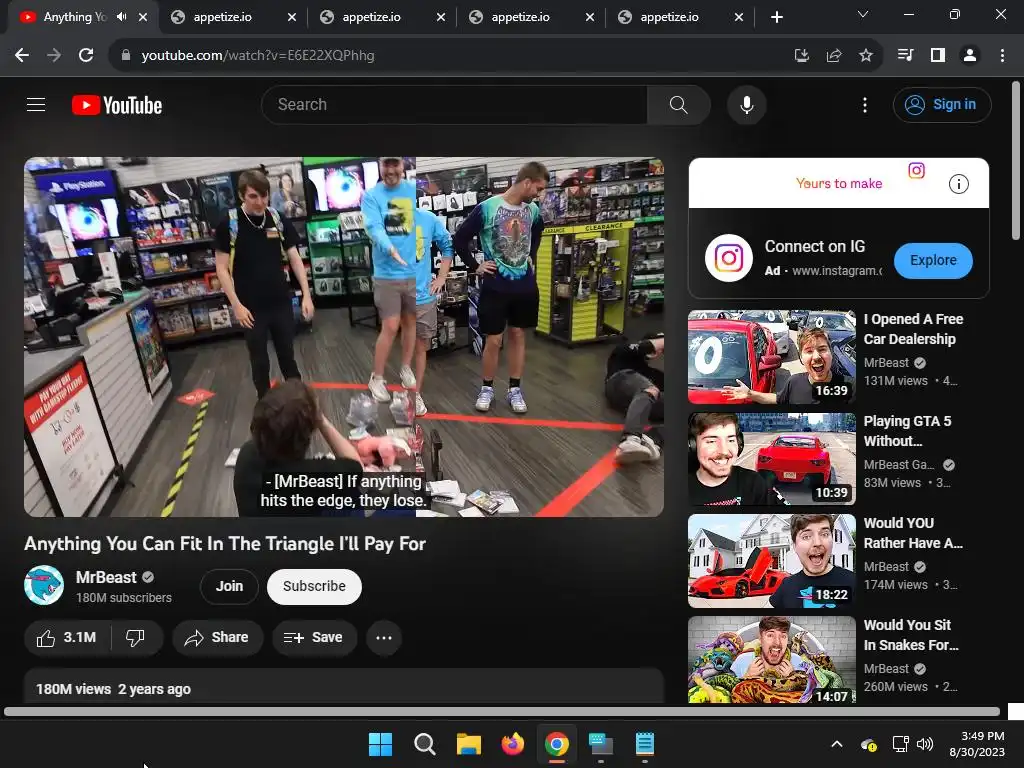The width and height of the screenshot is (1024, 768).
Task: Click Explore on Instagram ad
Action: click(x=933, y=260)
